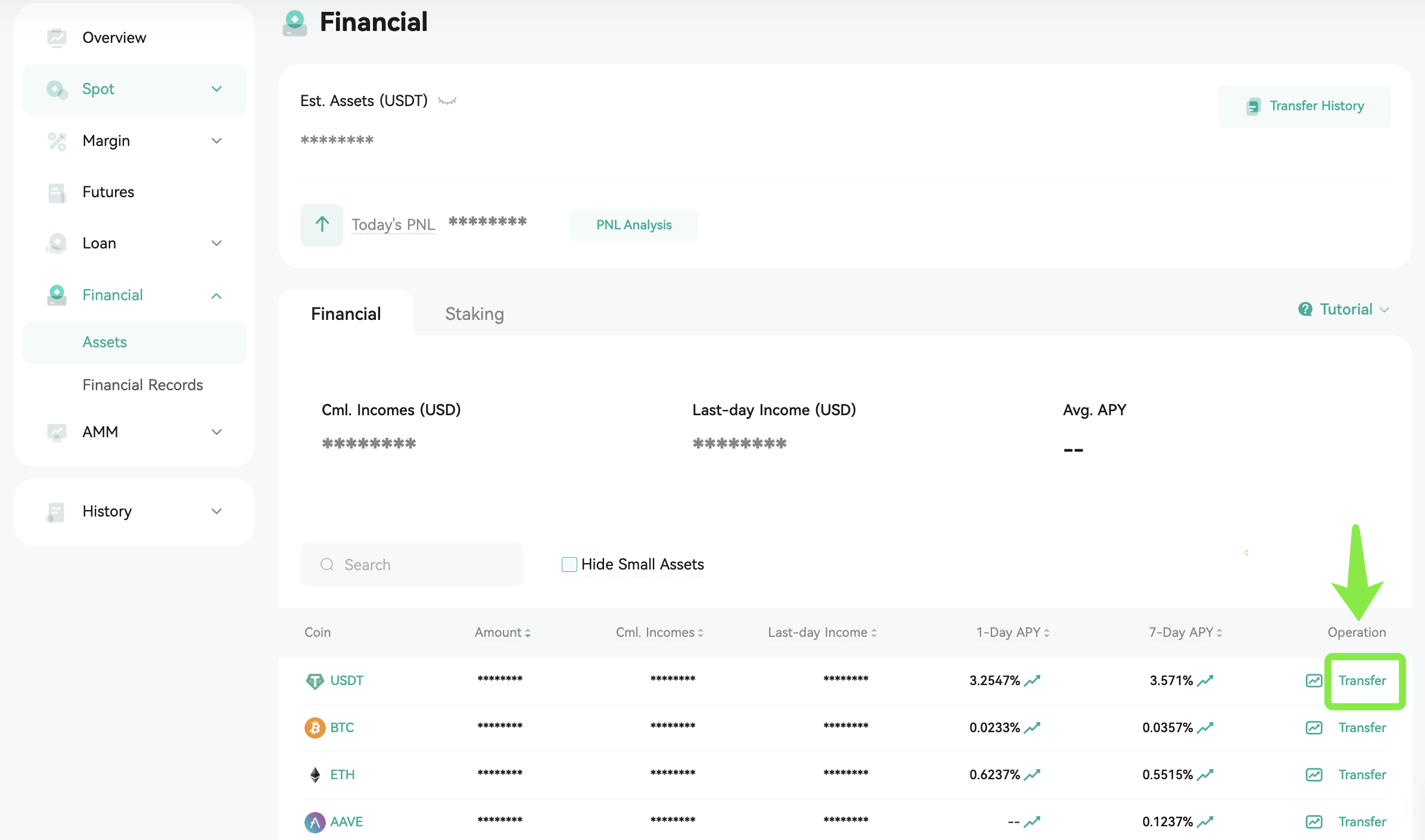This screenshot has height=840, width=1425.
Task: Open the Overview sidebar icon
Action: coord(57,38)
